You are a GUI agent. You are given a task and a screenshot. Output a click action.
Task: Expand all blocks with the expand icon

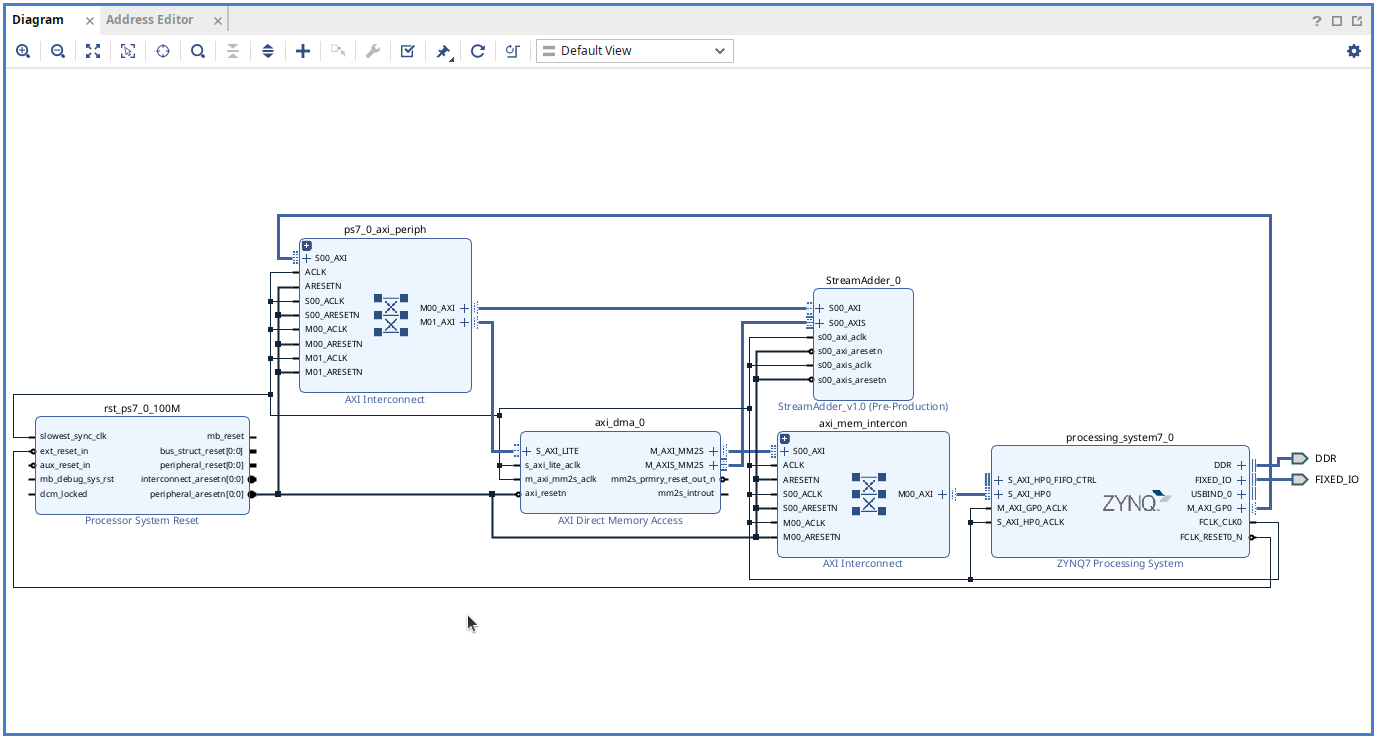click(268, 51)
